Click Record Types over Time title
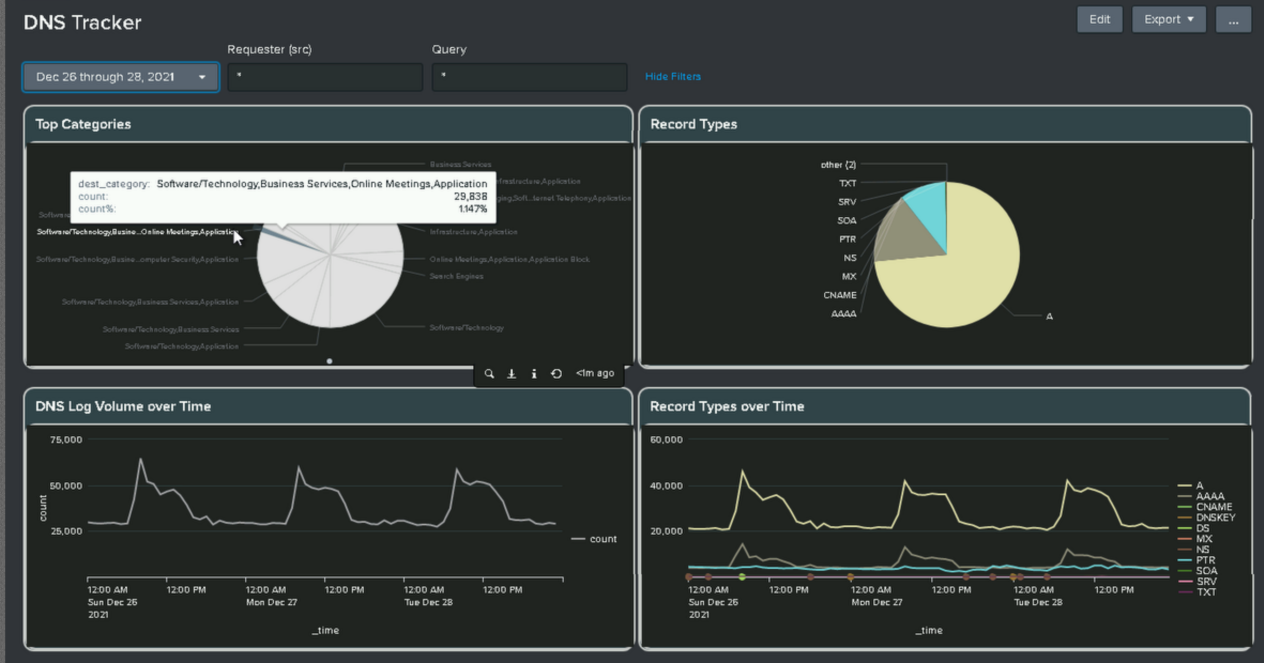This screenshot has width=1264, height=663. 727,406
